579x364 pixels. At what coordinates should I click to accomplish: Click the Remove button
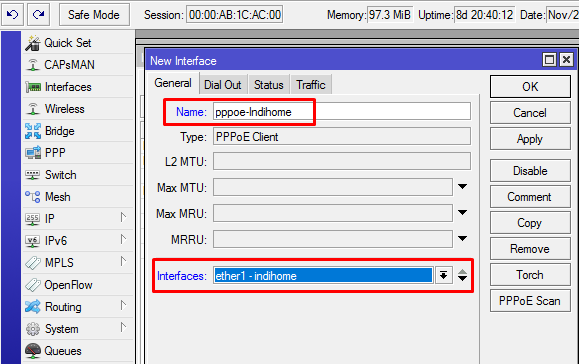(x=530, y=249)
